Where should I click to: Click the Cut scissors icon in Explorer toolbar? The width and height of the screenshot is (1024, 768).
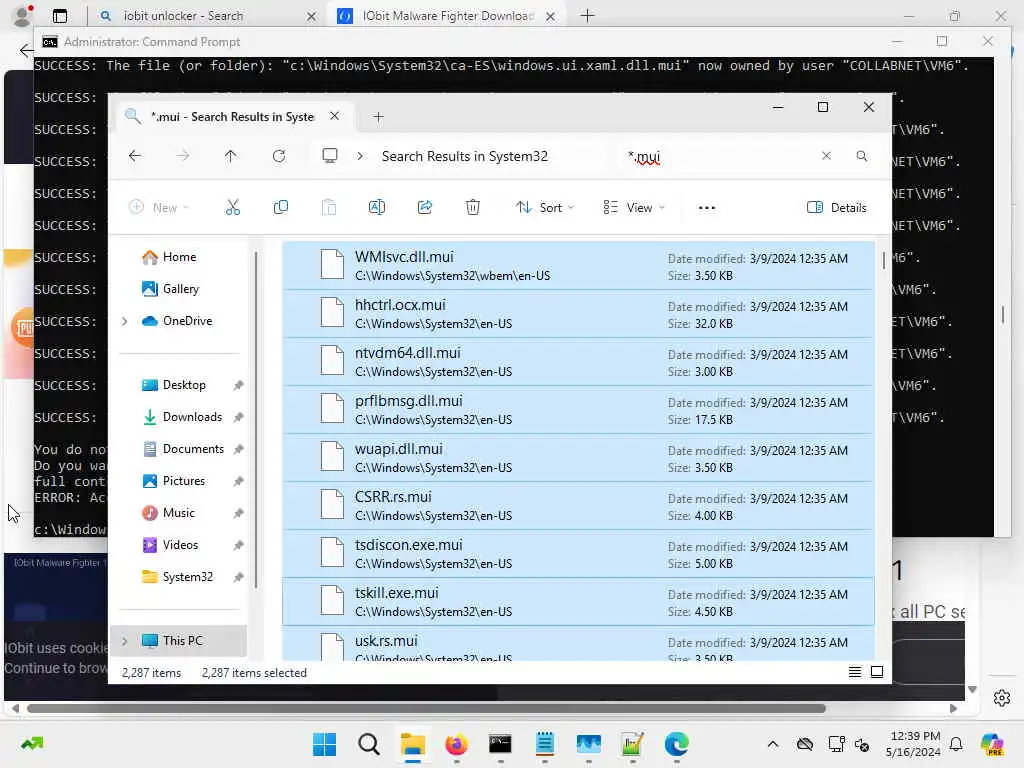[x=232, y=208]
